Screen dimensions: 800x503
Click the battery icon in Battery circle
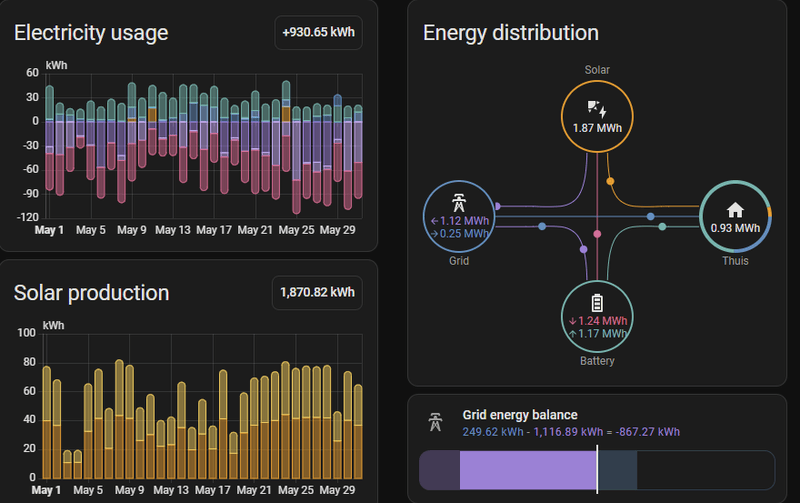click(597, 303)
